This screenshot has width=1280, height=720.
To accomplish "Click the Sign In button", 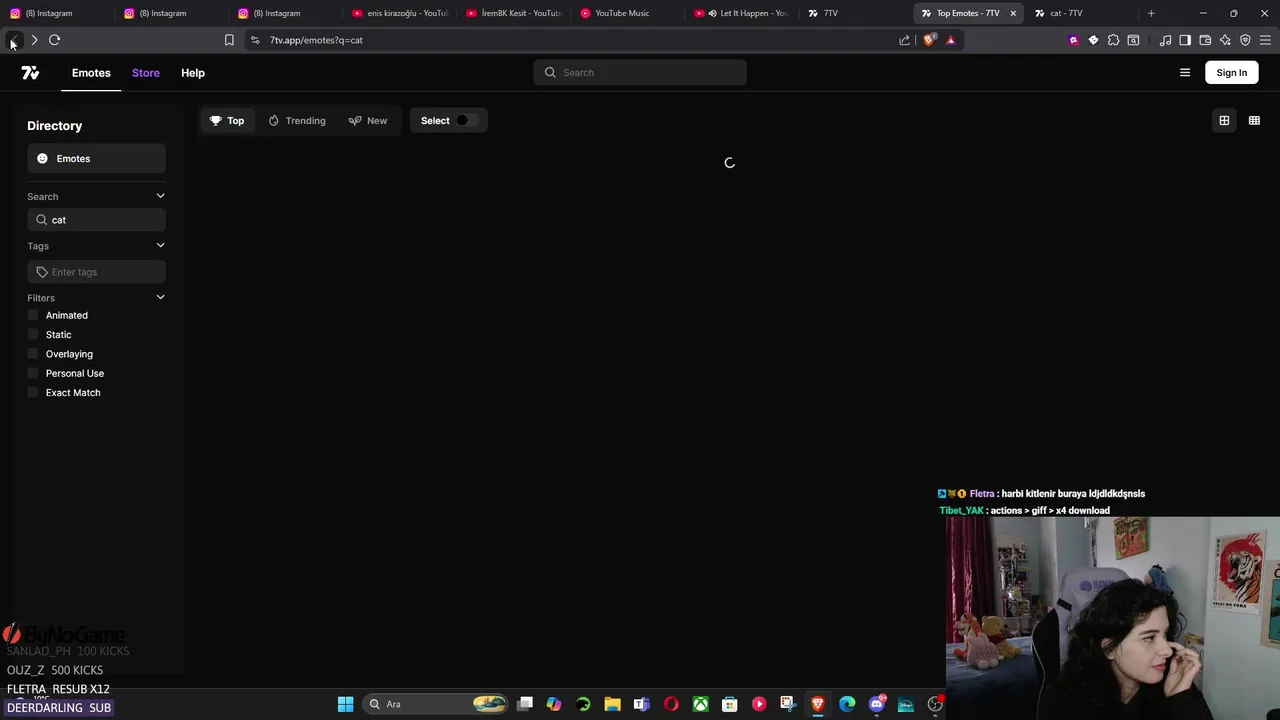I will (1231, 73).
